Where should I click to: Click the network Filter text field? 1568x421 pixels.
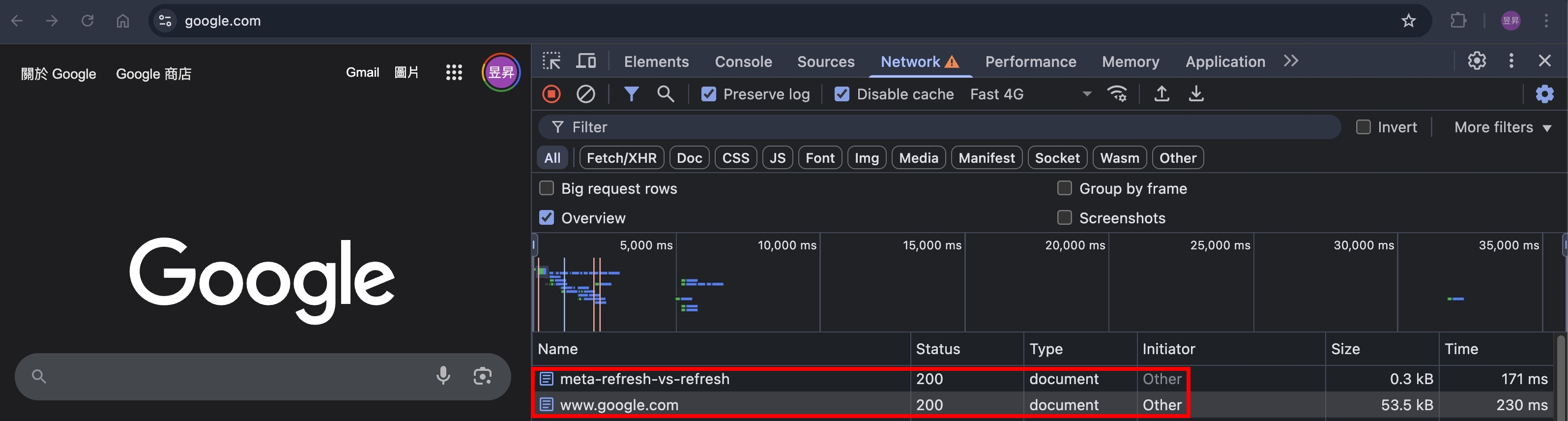(939, 127)
